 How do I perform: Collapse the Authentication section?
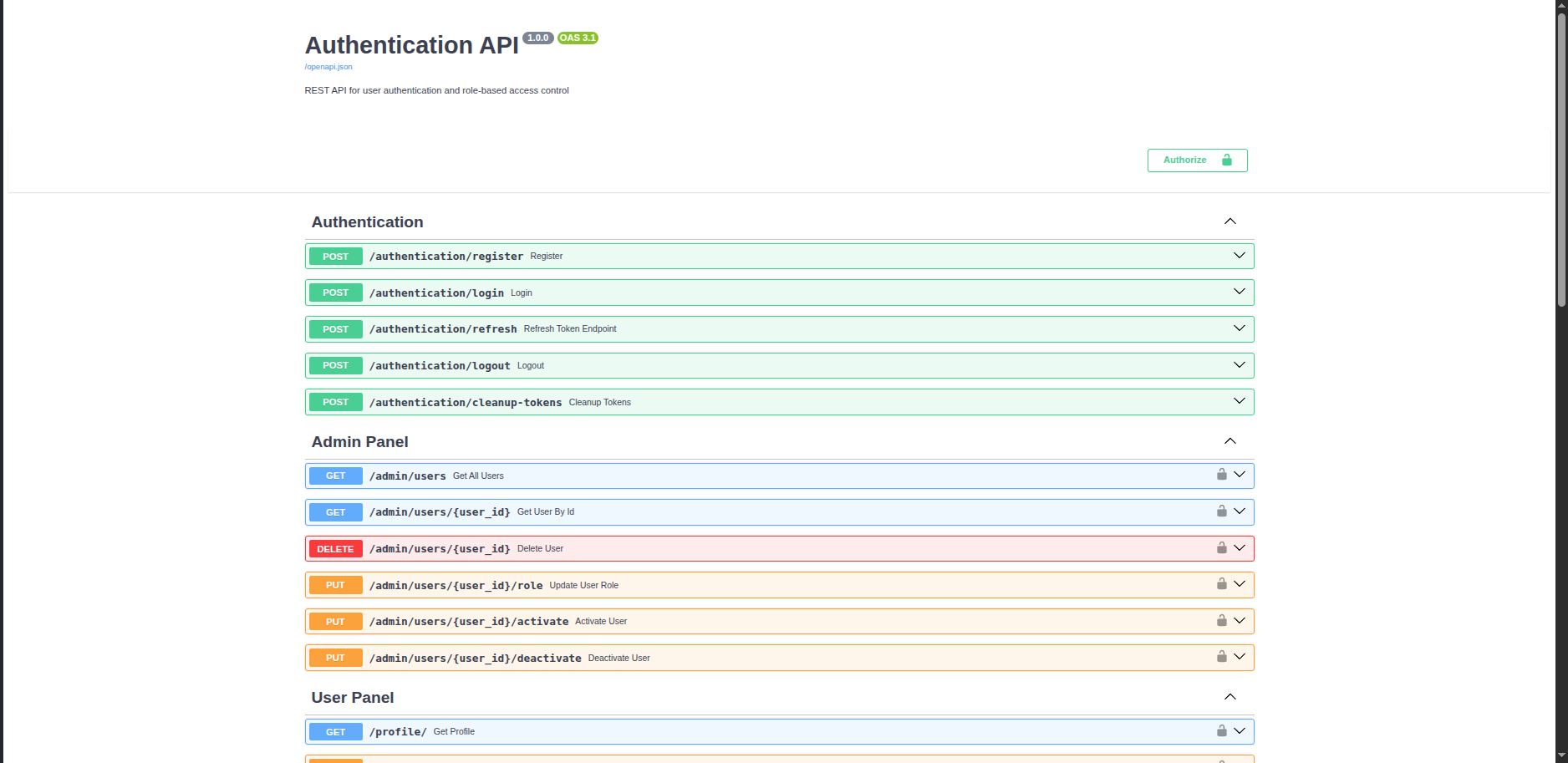pyautogui.click(x=1229, y=221)
